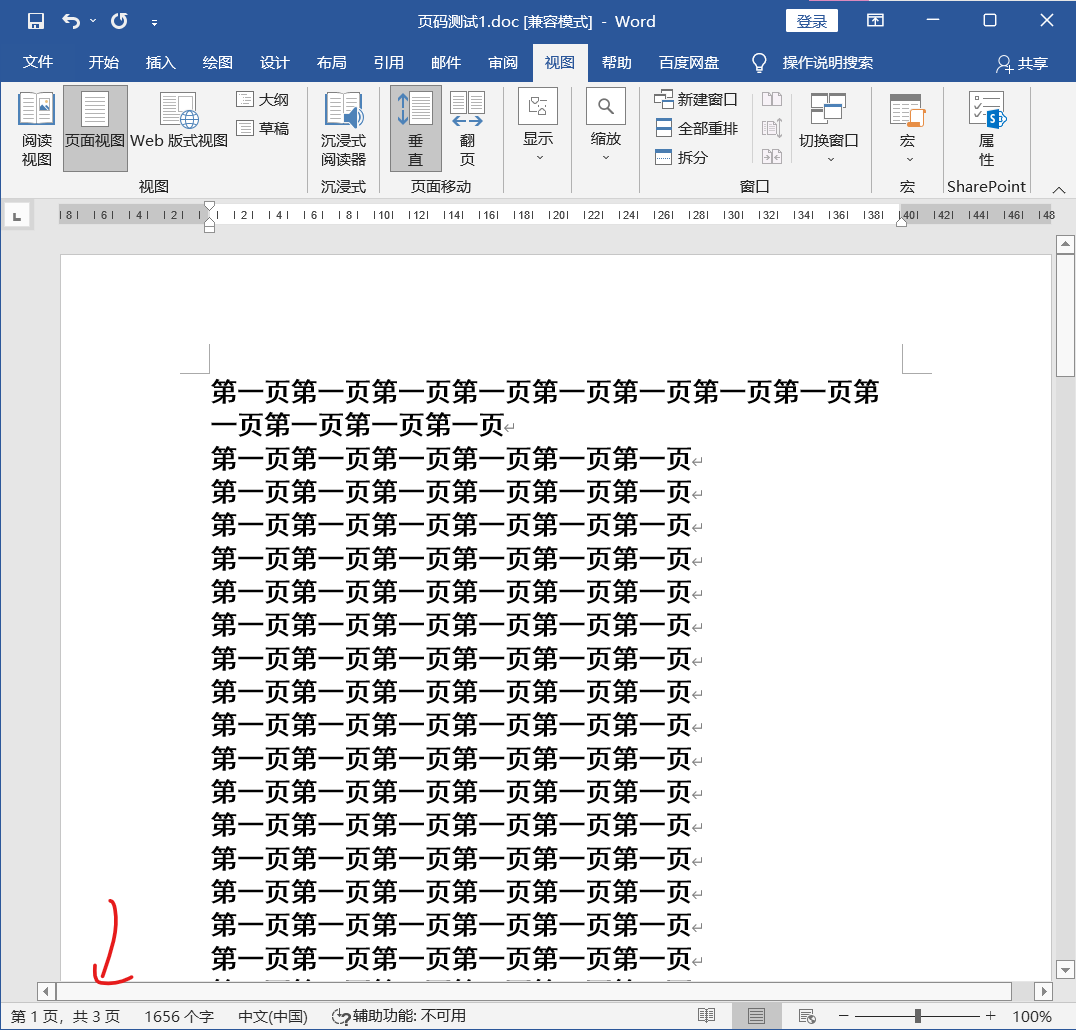Switch to the Help (帮助) tab
The height and width of the screenshot is (1030, 1076).
[x=616, y=62]
